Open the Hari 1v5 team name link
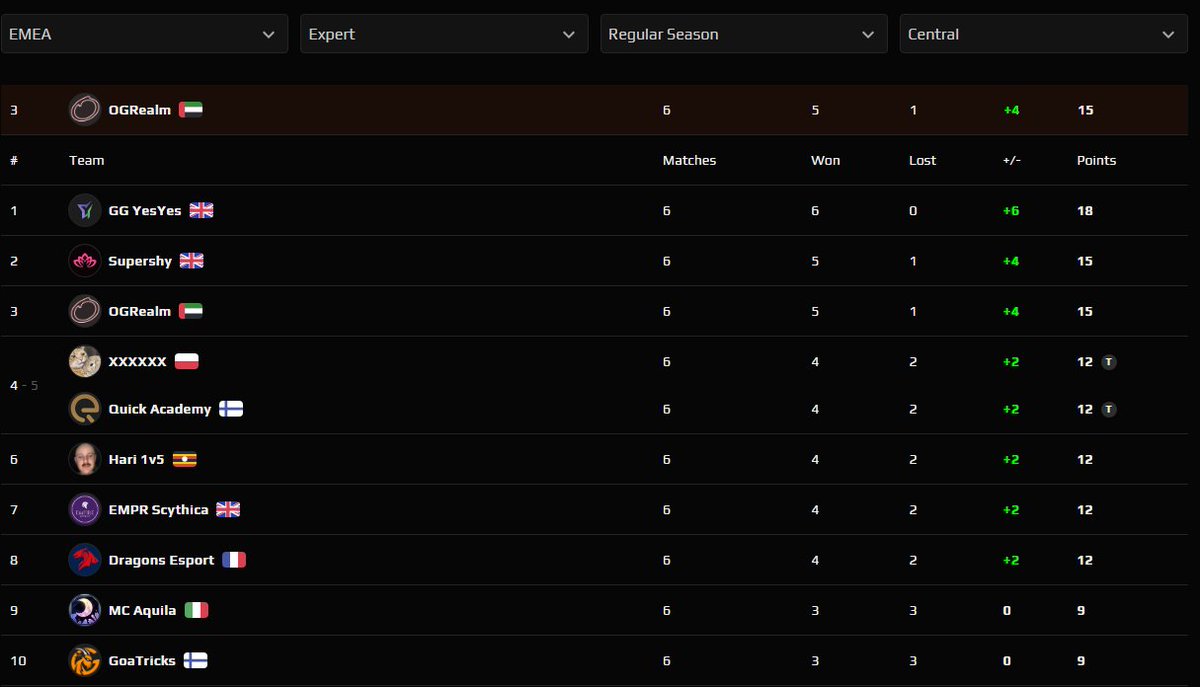This screenshot has height=687, width=1200. click(x=137, y=459)
